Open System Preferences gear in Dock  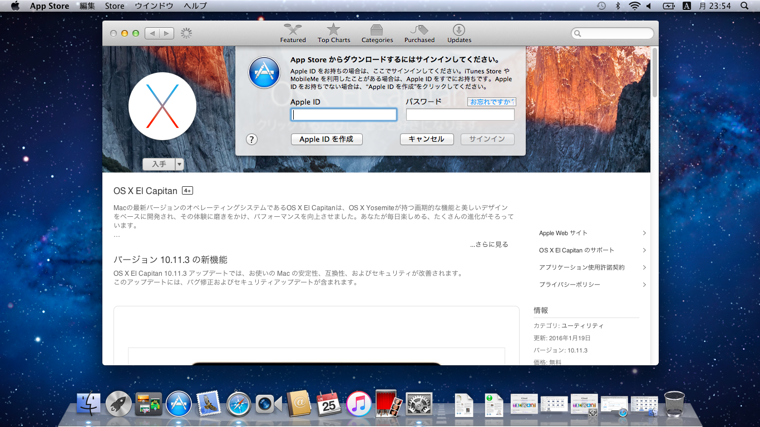419,404
